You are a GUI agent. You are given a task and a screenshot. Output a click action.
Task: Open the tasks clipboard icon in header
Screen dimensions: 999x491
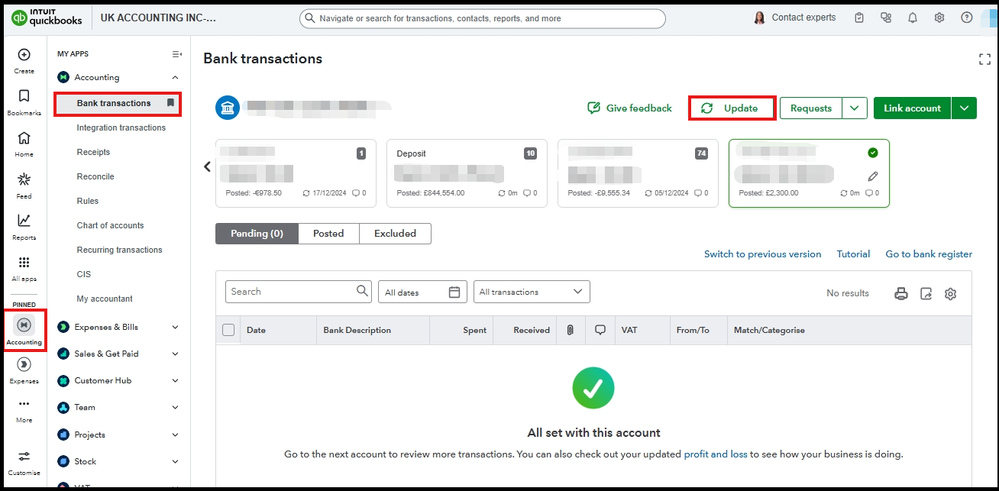click(x=859, y=18)
